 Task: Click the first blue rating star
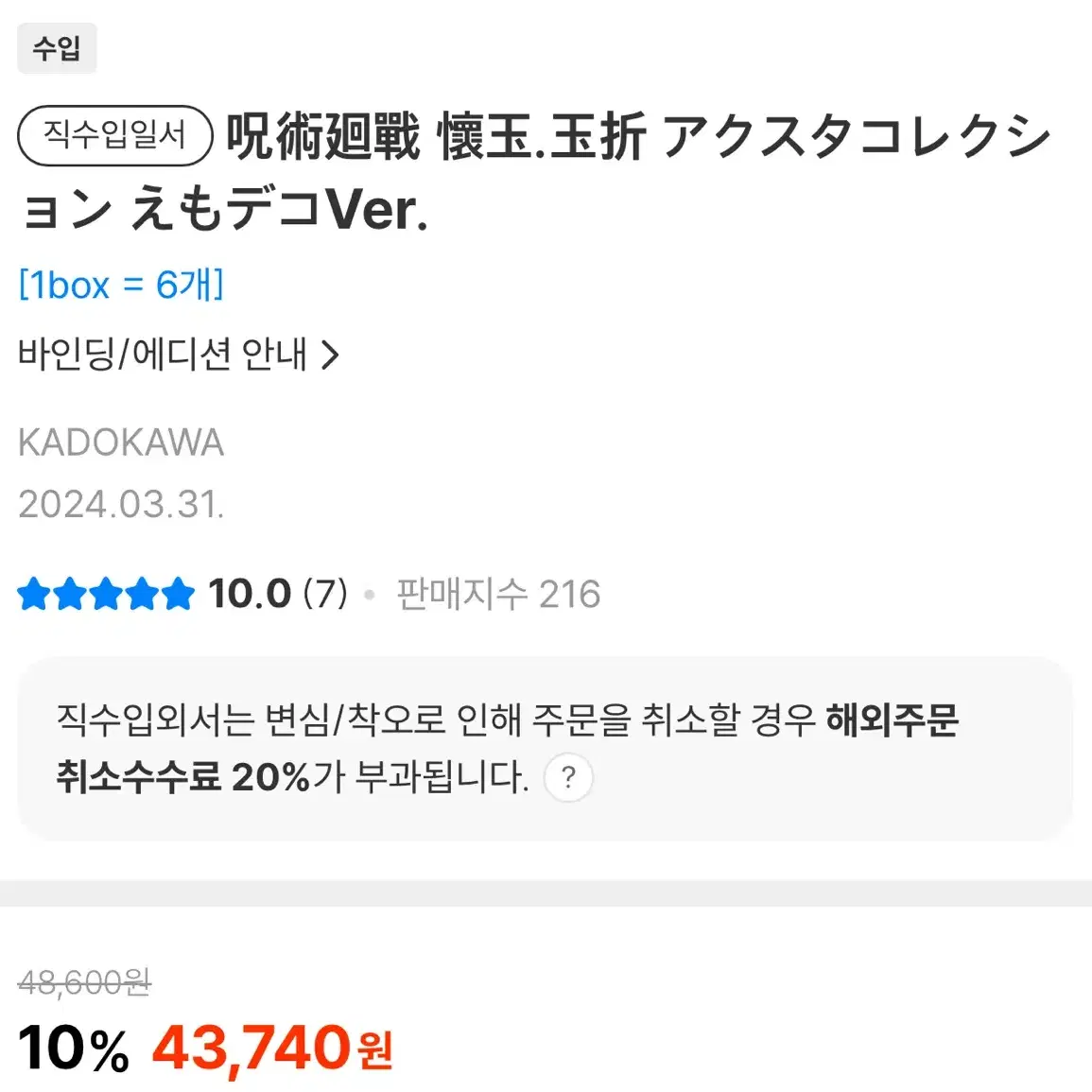[x=34, y=595]
